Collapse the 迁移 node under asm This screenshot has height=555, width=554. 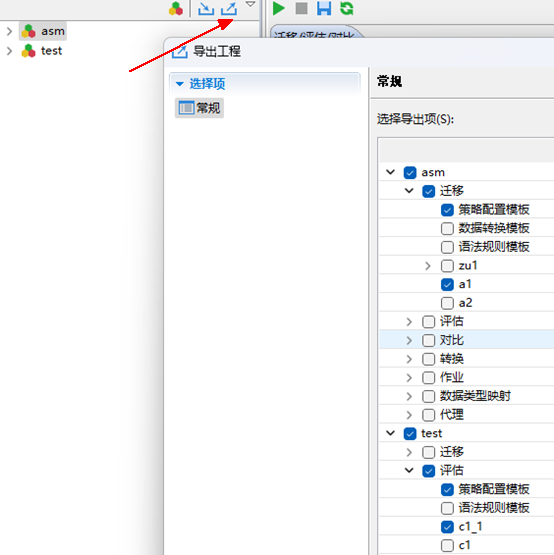[409, 191]
